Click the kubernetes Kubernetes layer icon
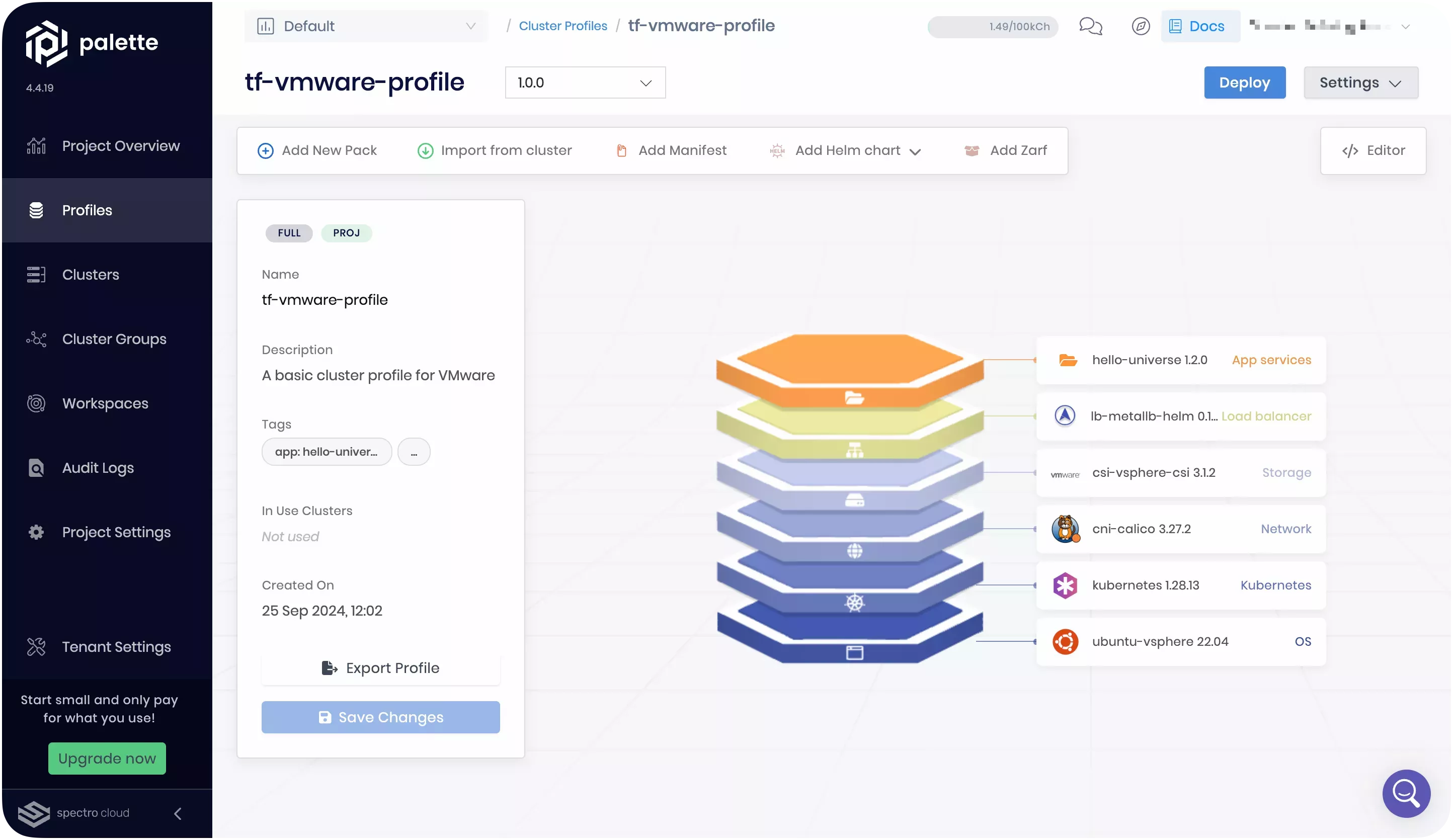Image resolution: width=1453 pixels, height=840 pixels. [x=1064, y=585]
